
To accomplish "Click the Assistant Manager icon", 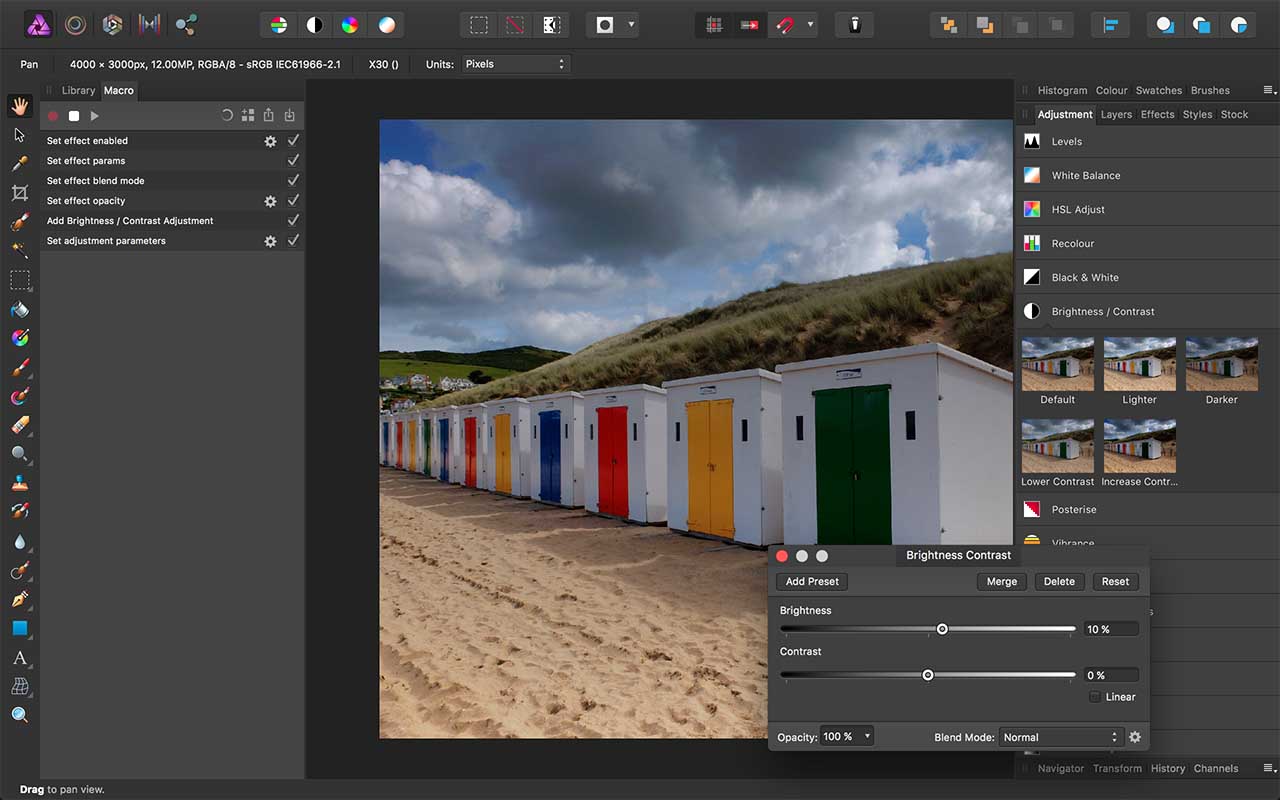I will tap(855, 25).
